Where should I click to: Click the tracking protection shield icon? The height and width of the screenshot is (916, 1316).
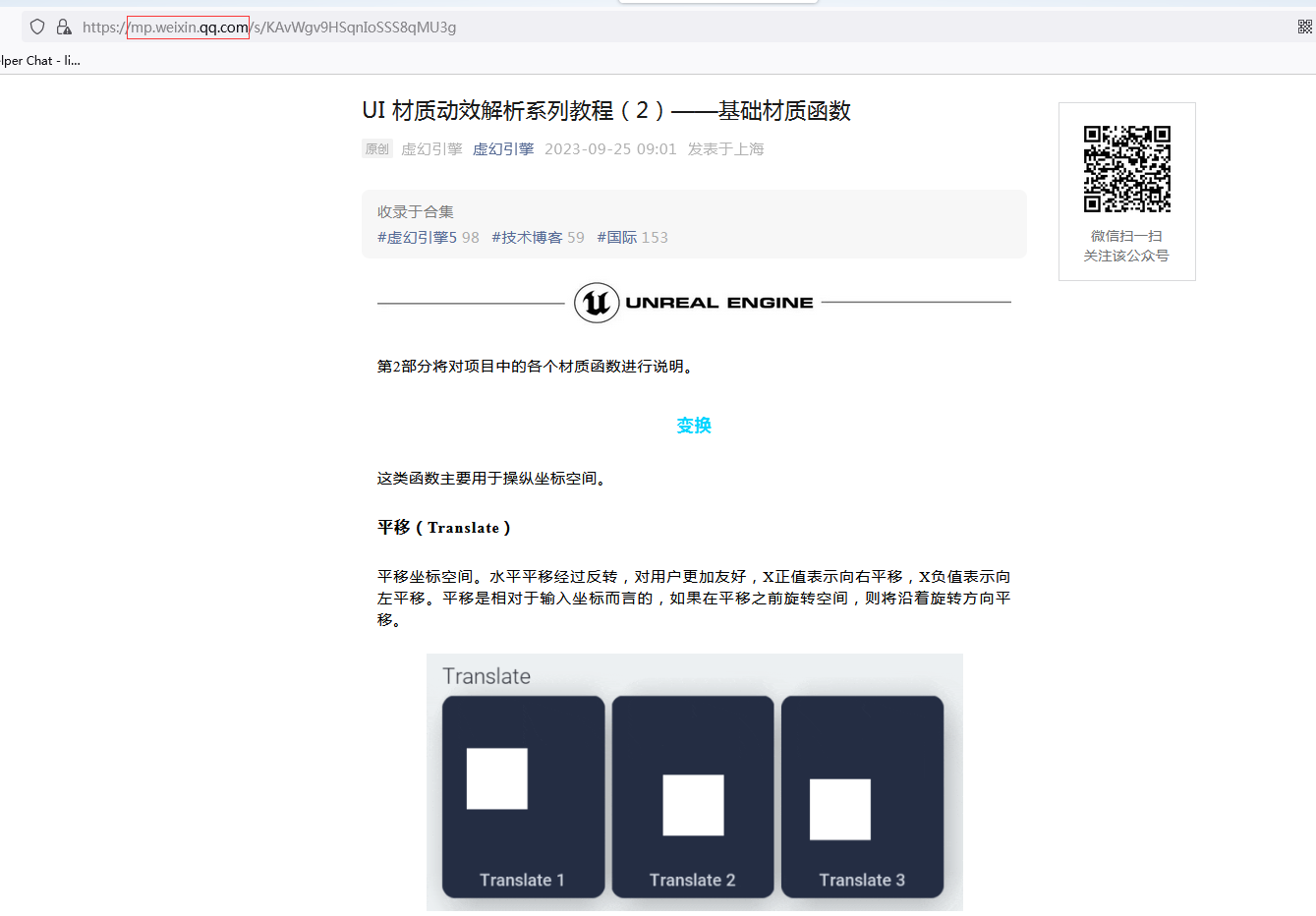click(37, 28)
